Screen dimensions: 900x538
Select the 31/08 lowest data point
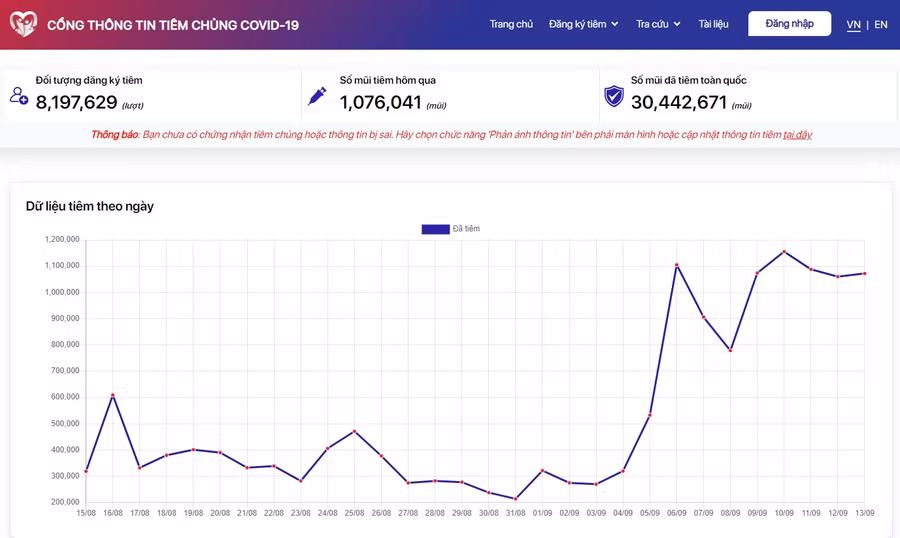[516, 499]
